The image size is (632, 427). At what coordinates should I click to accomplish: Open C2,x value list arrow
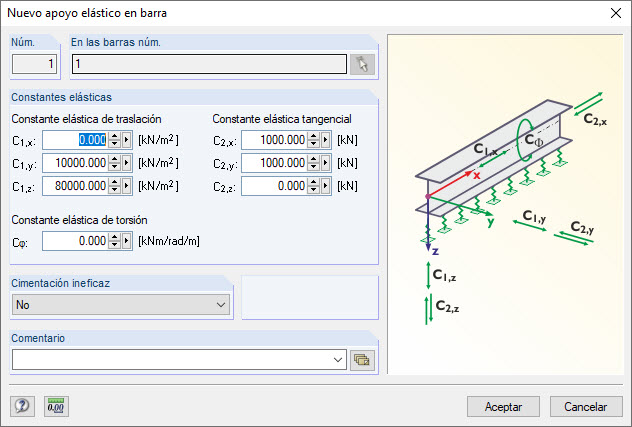(326, 140)
